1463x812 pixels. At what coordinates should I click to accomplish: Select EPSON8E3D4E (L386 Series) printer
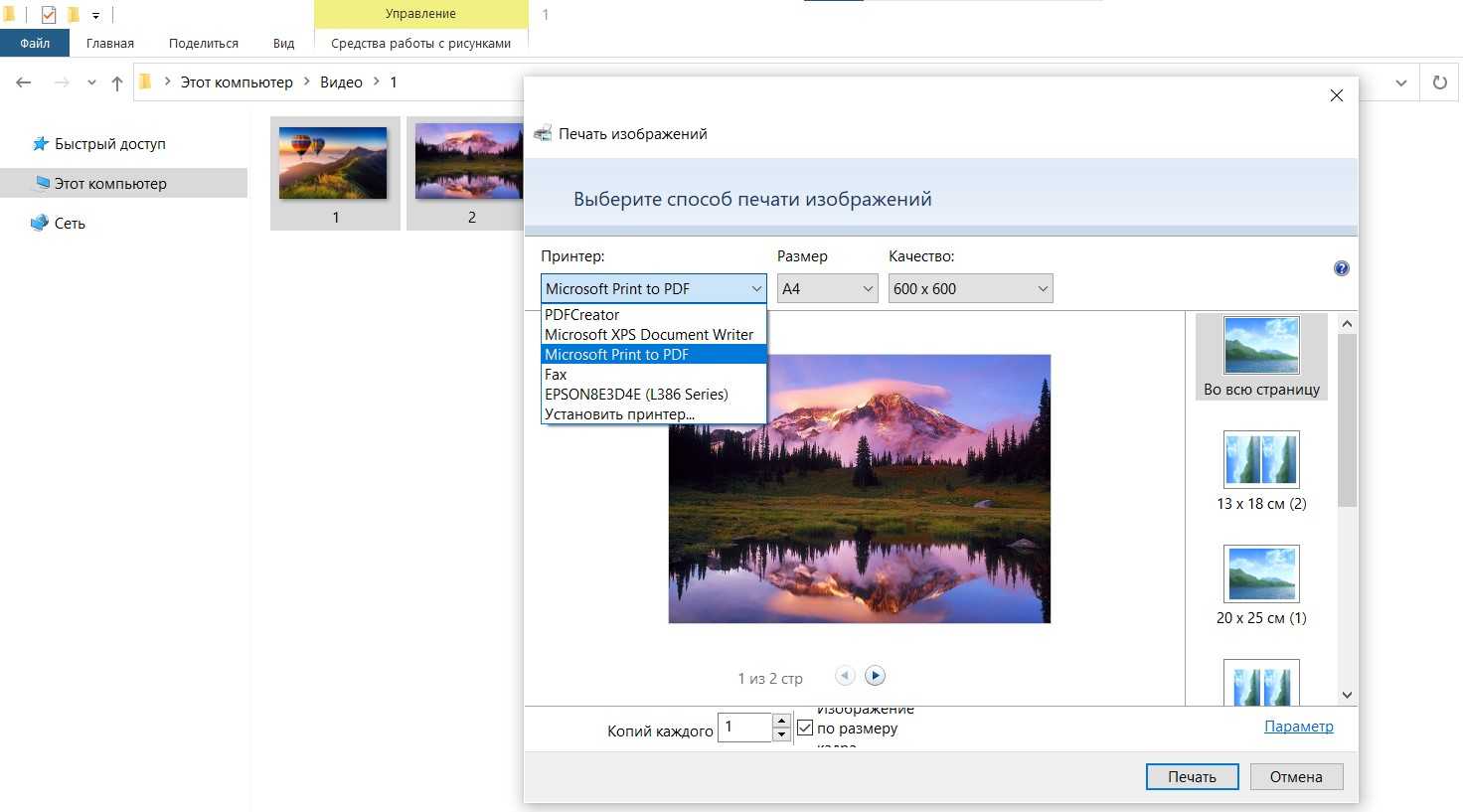click(636, 395)
